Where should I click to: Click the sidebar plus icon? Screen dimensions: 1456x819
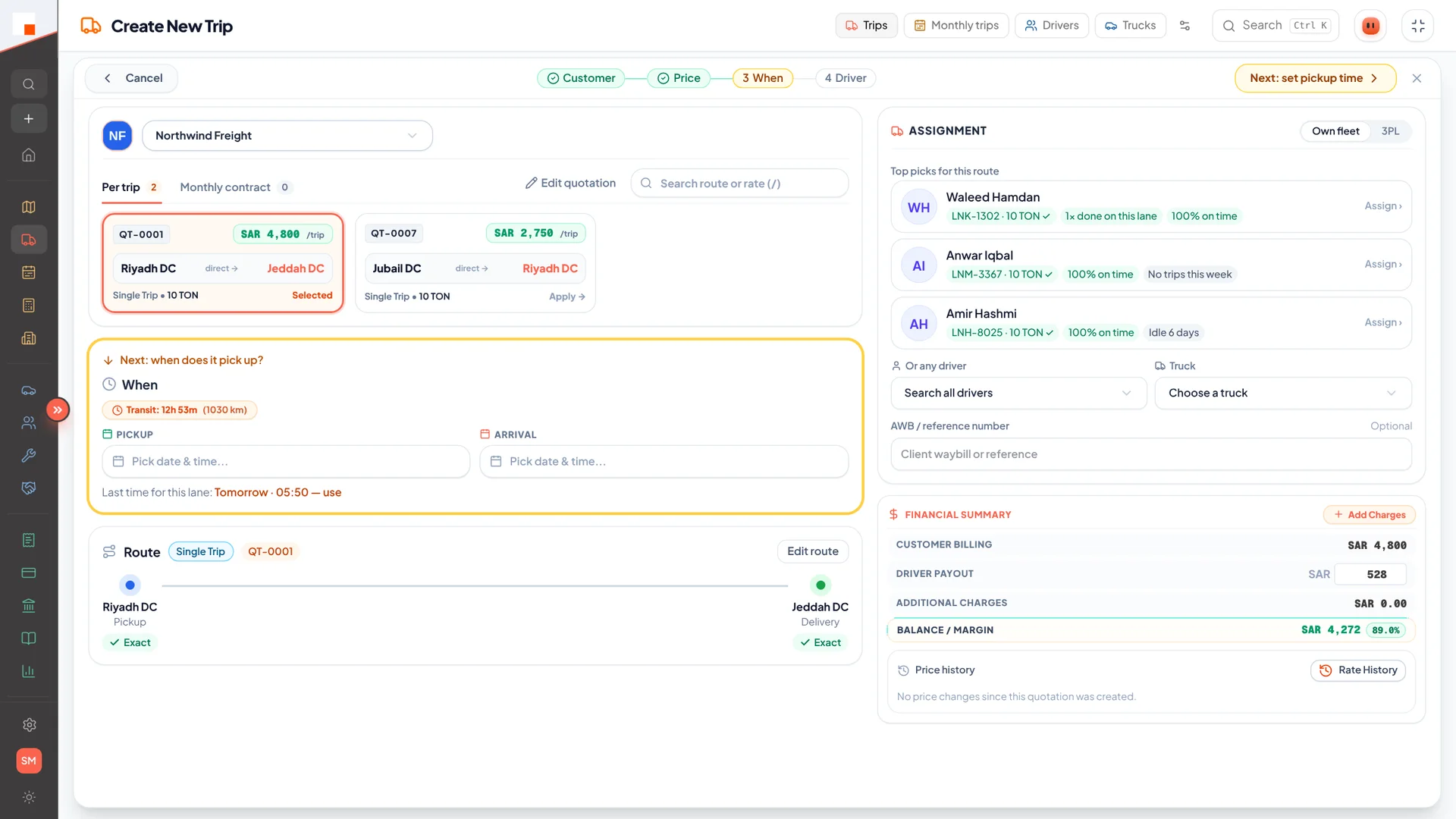[29, 119]
